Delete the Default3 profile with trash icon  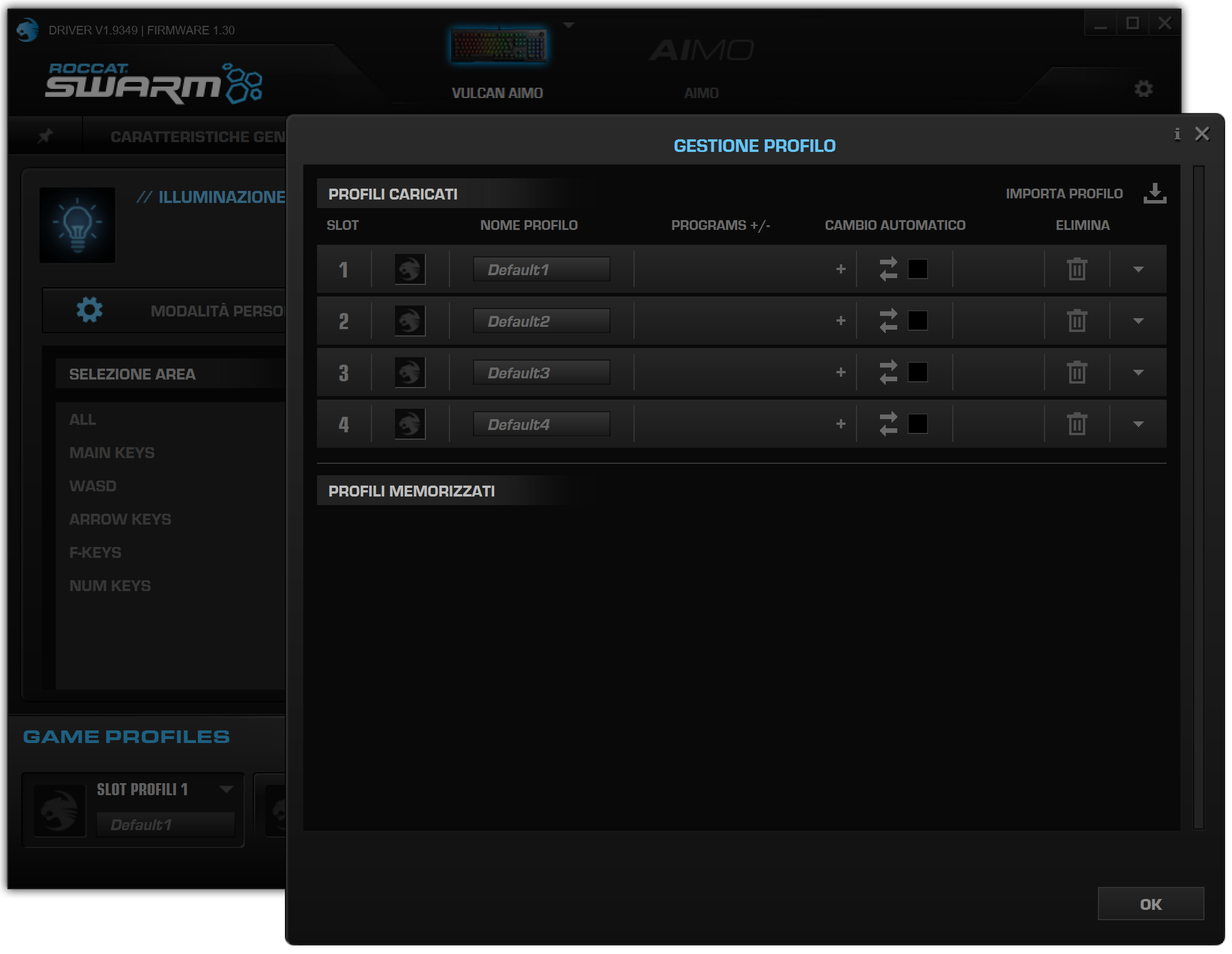pyautogui.click(x=1077, y=372)
